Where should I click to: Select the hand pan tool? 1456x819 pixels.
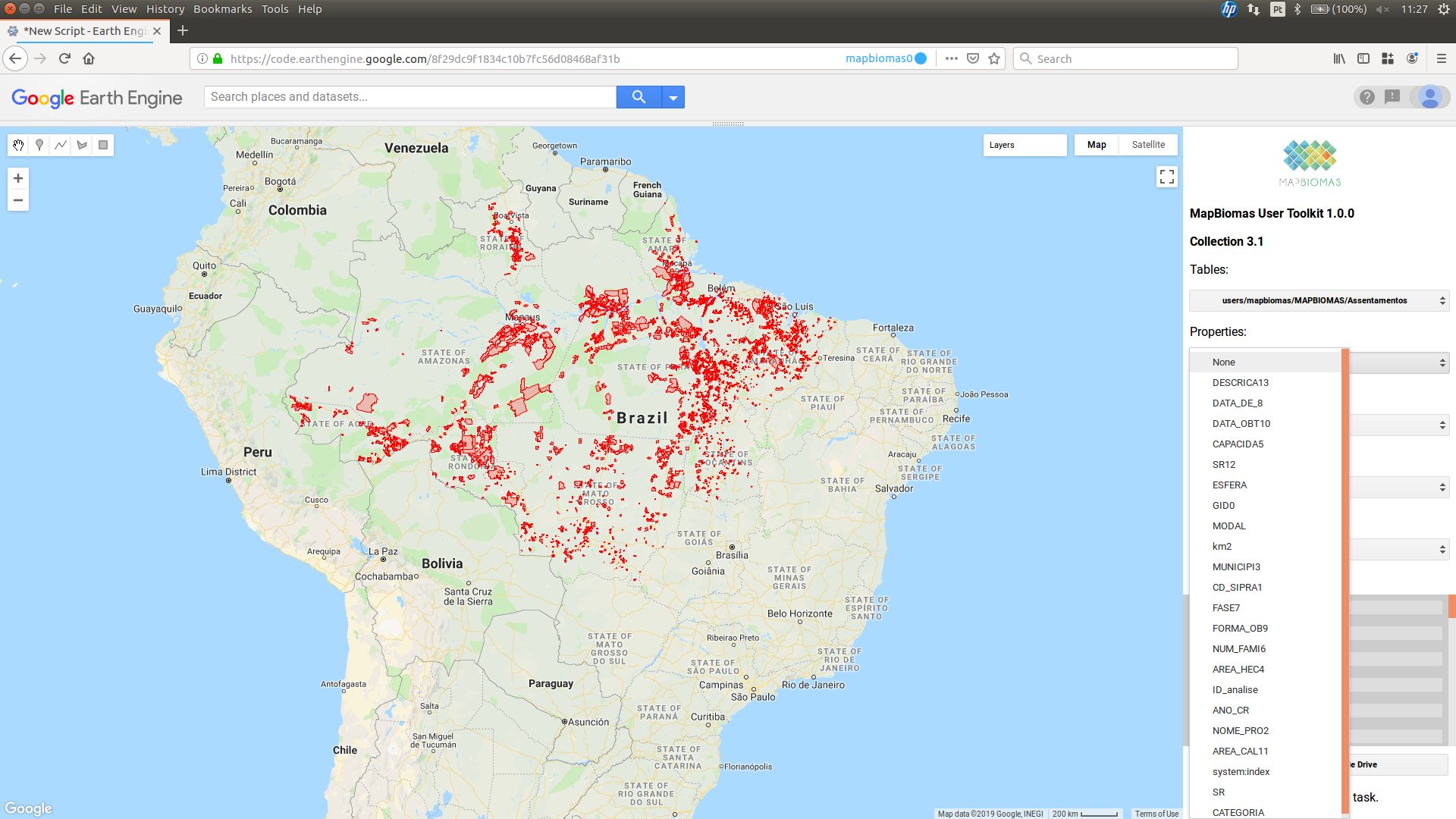[18, 145]
